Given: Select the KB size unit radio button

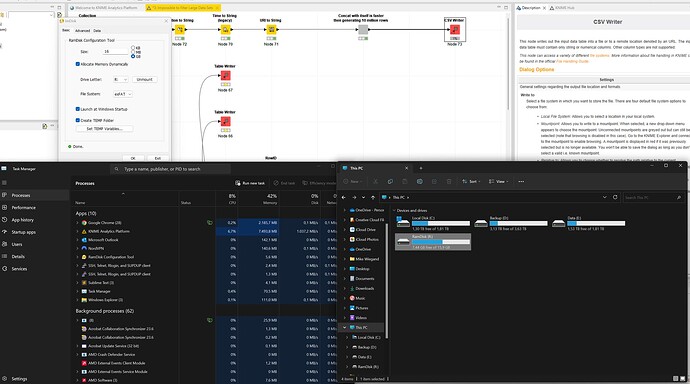Looking at the screenshot, I should [x=133, y=48].
